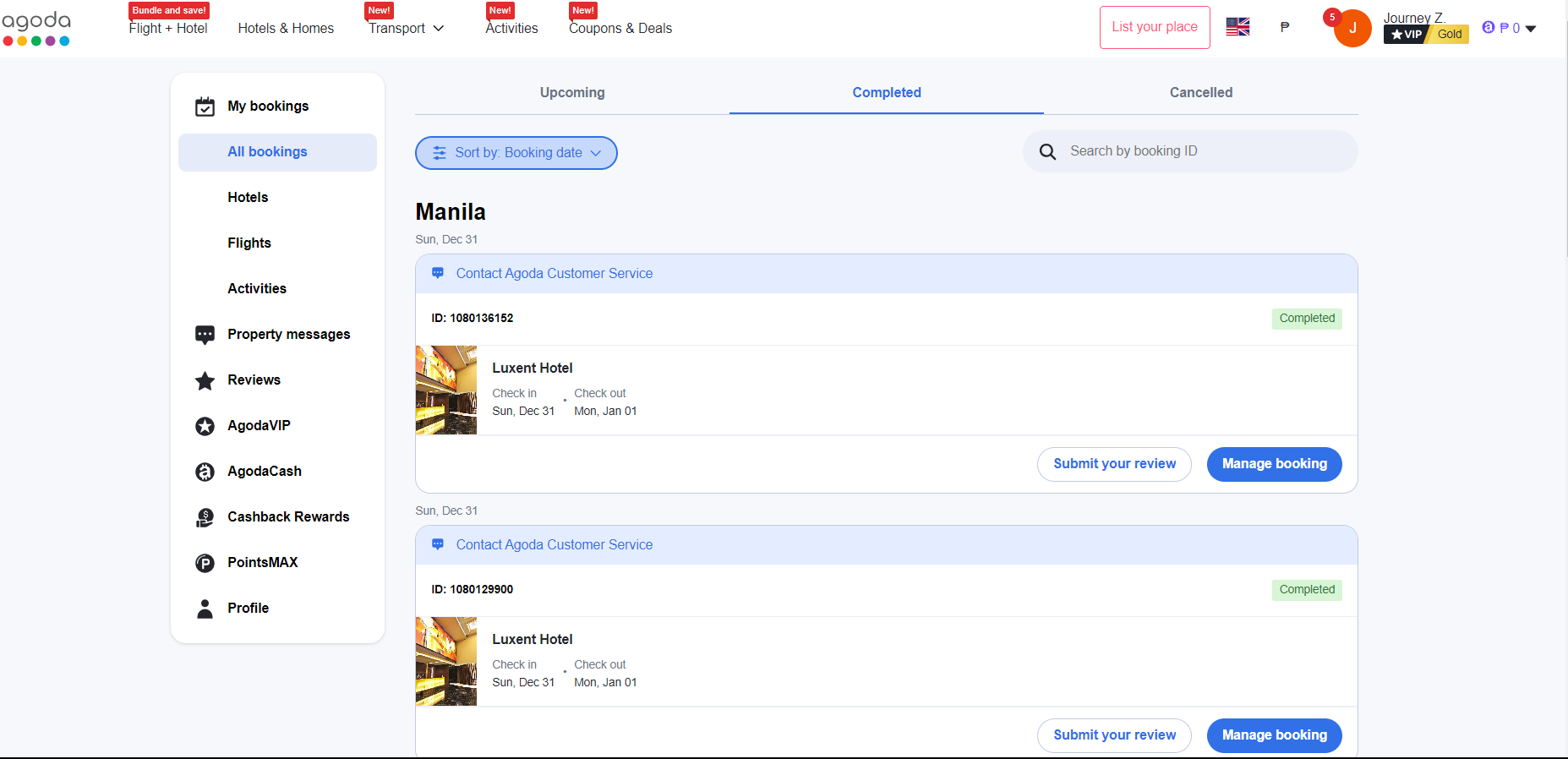
Task: Open the Cancelled tab
Action: 1201,93
